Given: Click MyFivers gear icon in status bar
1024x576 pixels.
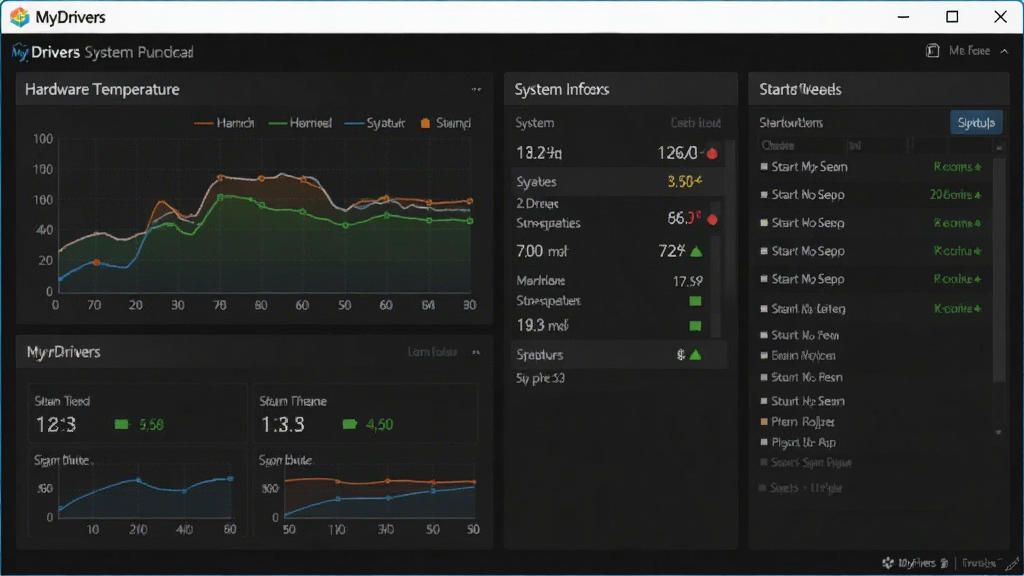Looking at the screenshot, I should click(x=888, y=563).
